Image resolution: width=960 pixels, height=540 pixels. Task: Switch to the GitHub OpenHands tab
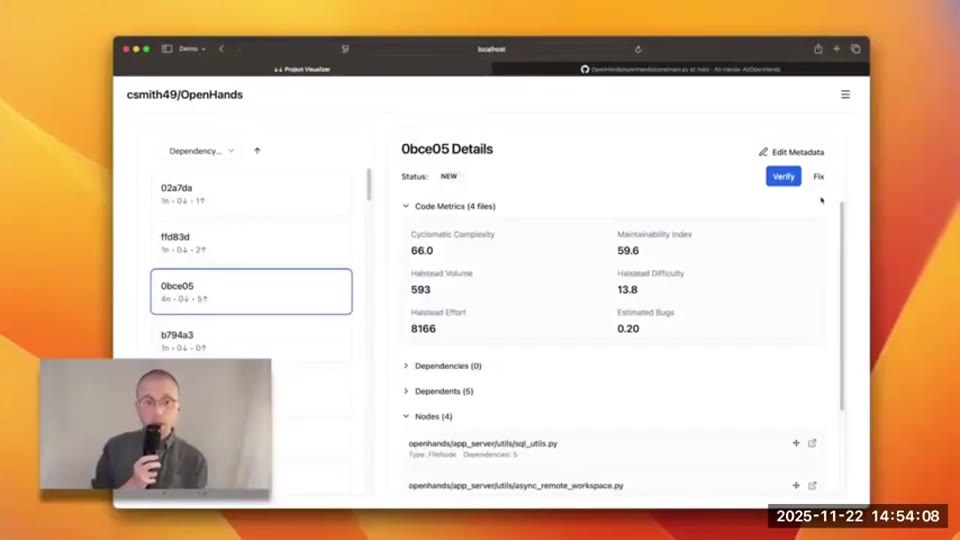[680, 69]
